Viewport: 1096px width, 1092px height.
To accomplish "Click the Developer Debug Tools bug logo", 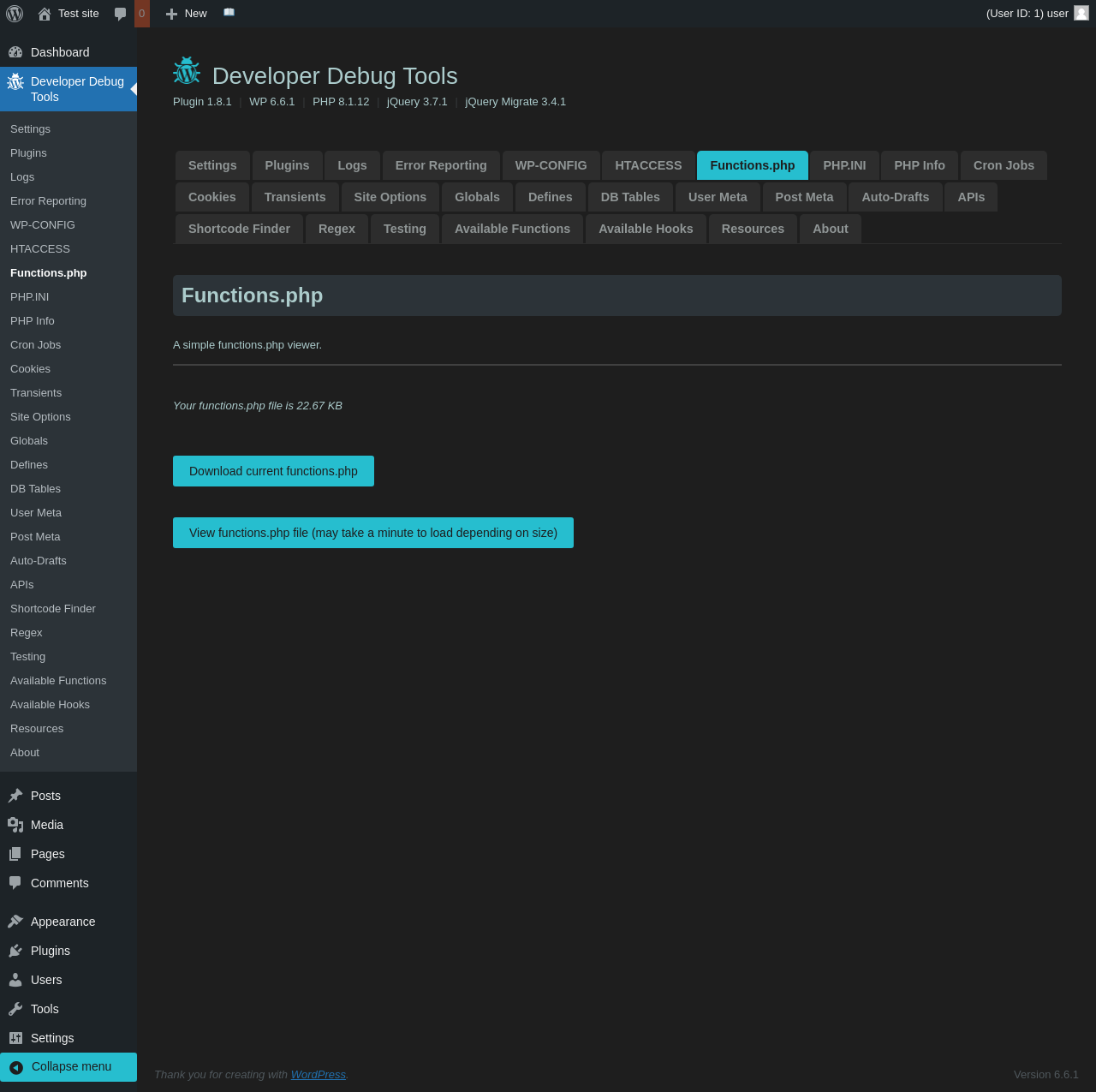I will [187, 72].
